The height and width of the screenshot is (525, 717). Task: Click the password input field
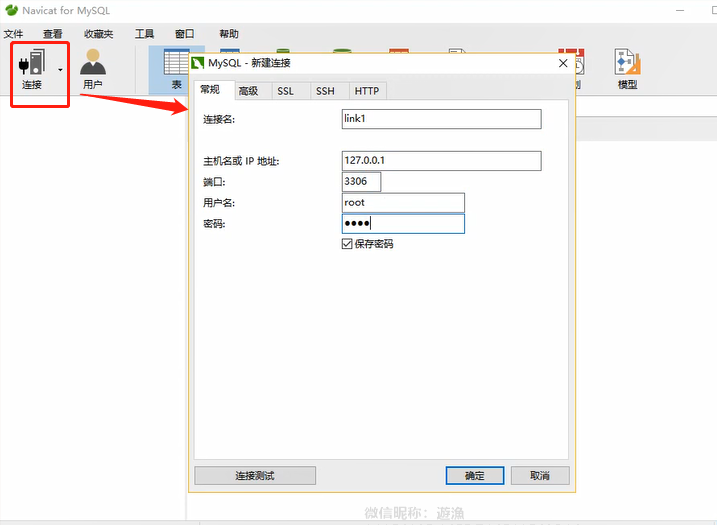[403, 224]
